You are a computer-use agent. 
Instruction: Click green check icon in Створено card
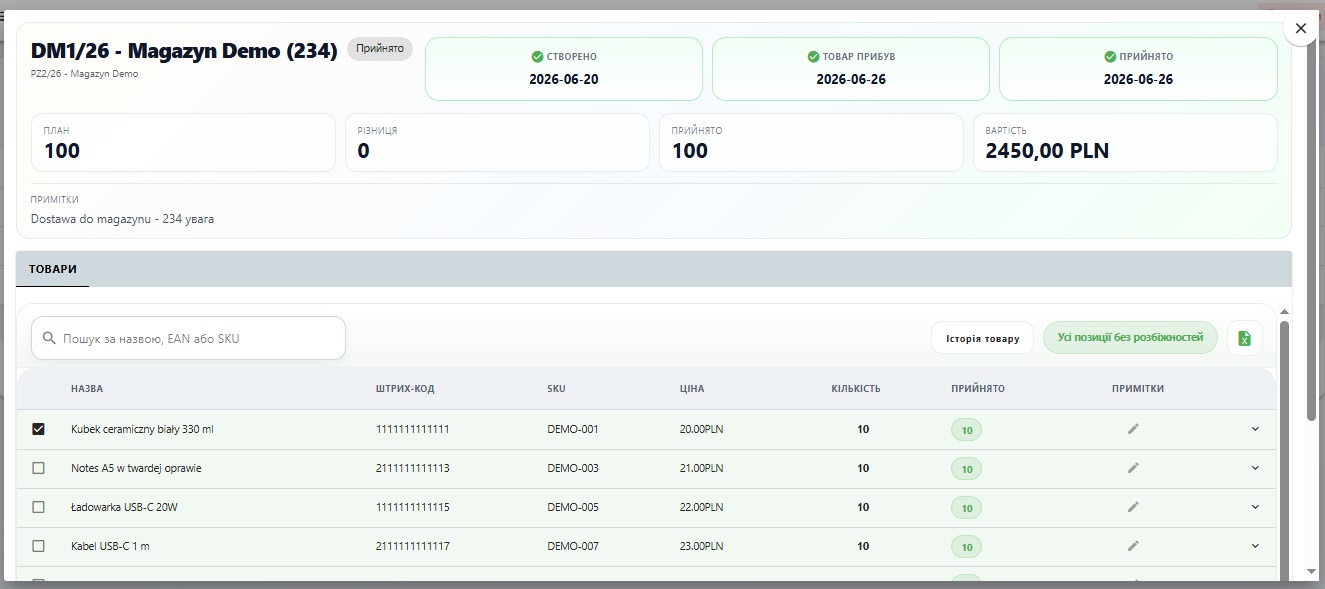[x=537, y=57]
